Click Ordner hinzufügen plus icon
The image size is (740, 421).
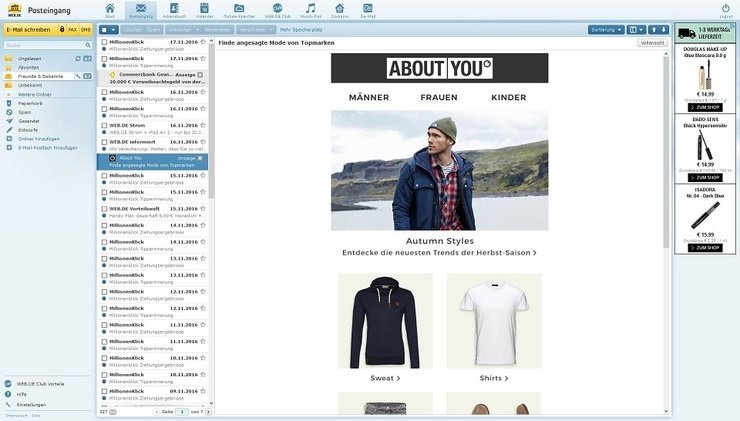9,139
